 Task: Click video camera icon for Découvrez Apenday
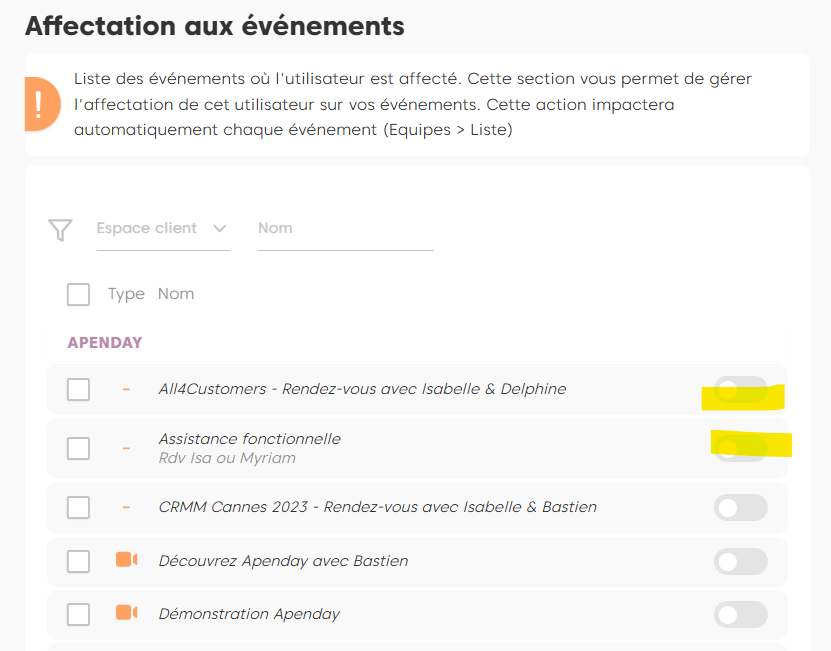coord(126,560)
